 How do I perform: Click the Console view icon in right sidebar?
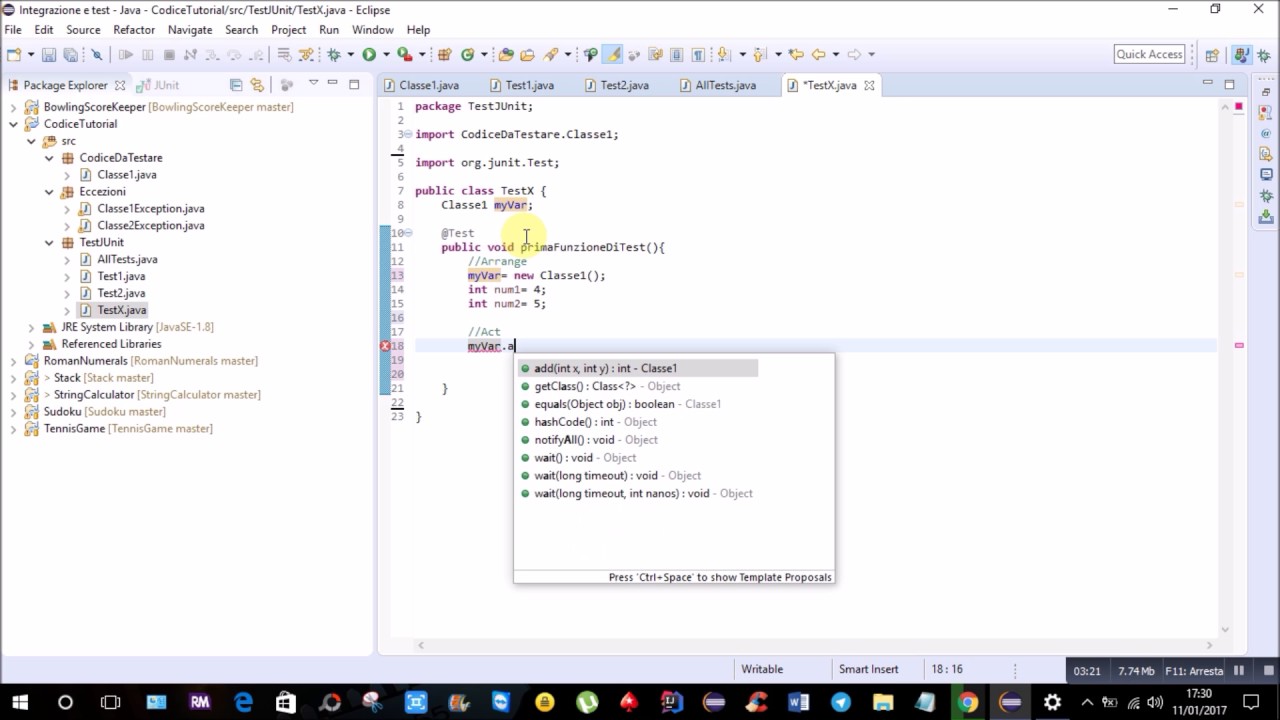point(1266,174)
